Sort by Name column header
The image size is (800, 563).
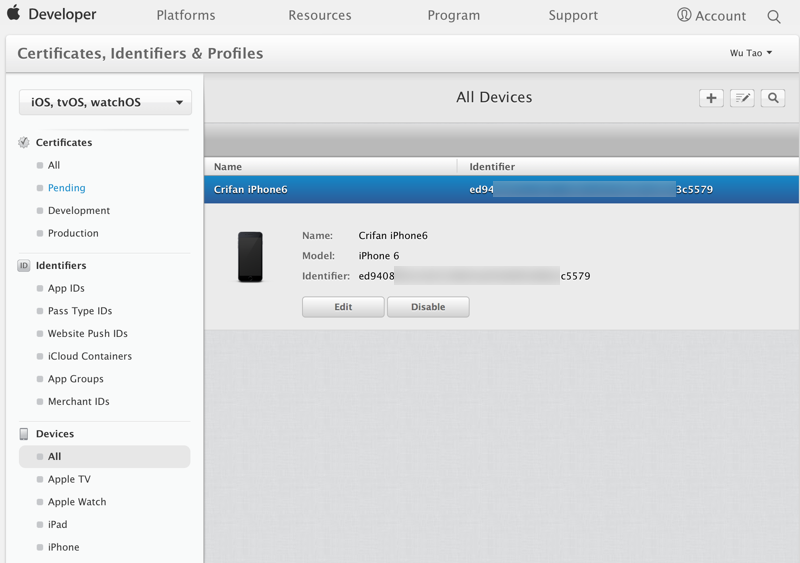coord(228,166)
